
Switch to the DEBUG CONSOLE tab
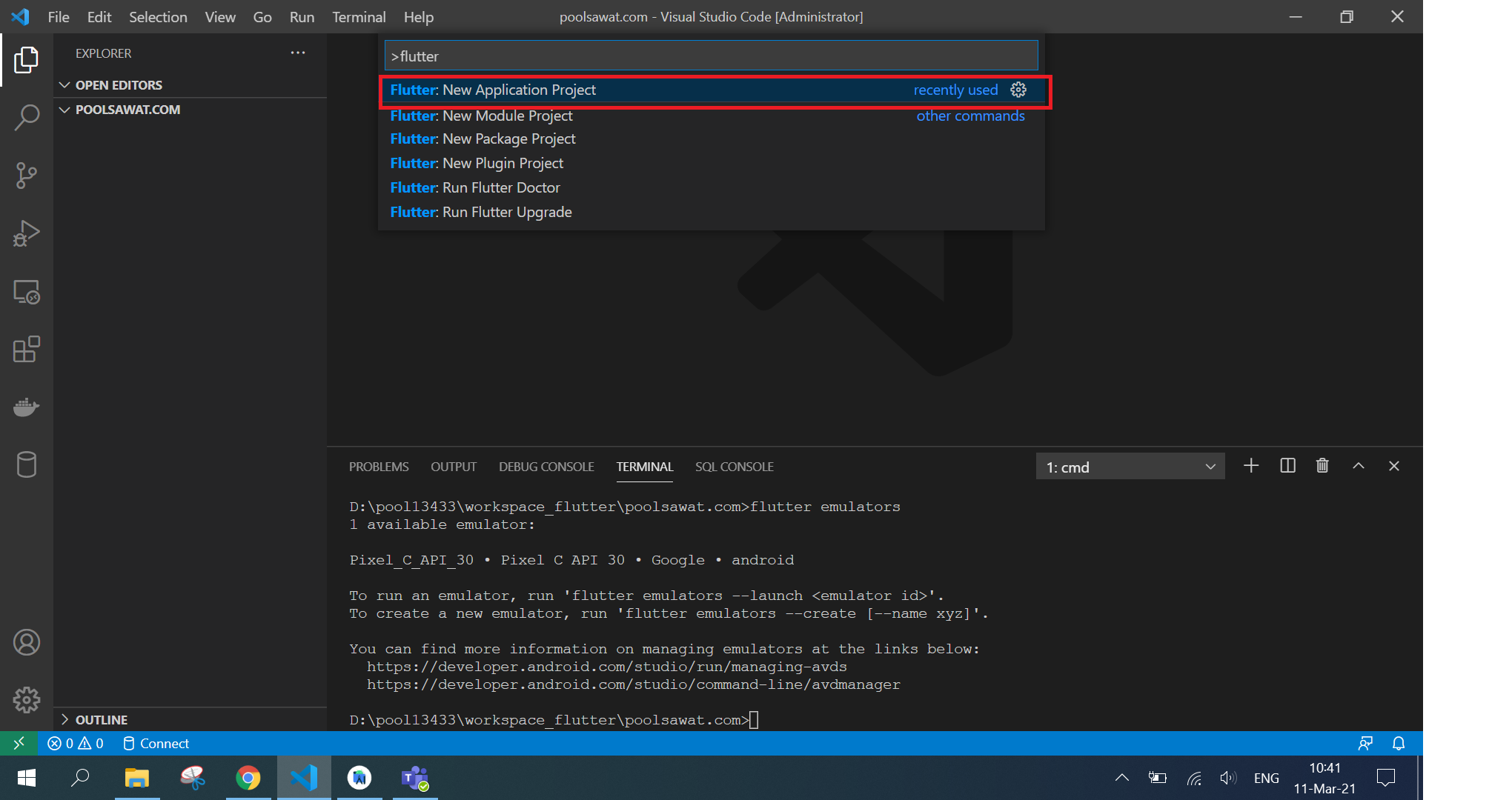pyautogui.click(x=546, y=467)
